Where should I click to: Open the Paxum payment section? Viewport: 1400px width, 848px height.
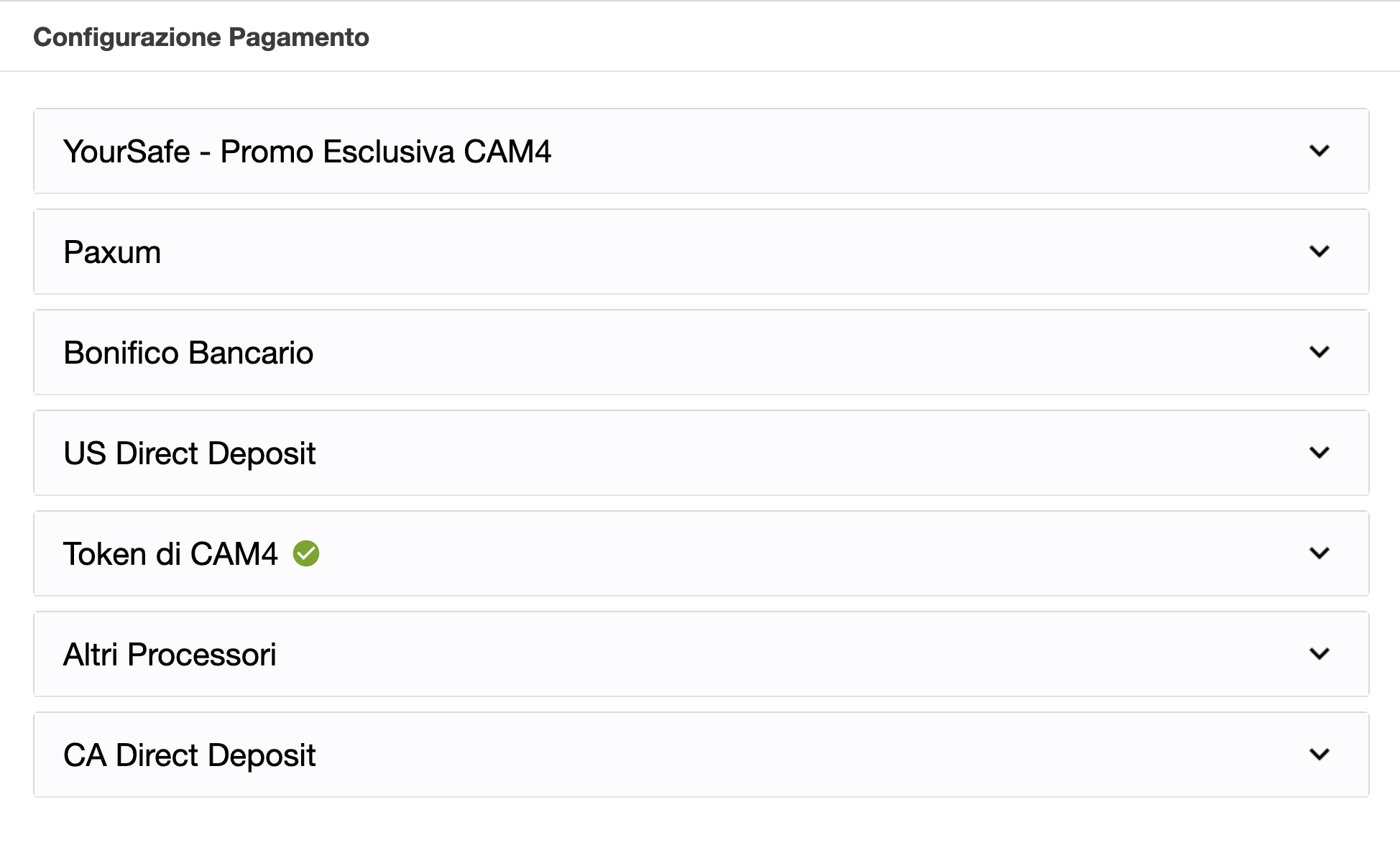click(x=701, y=252)
